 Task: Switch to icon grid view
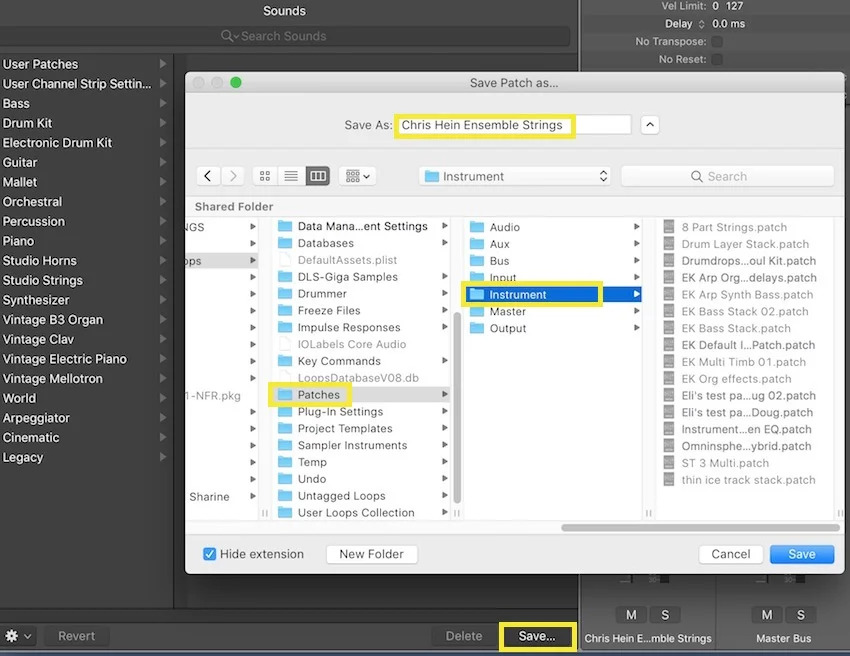pos(265,176)
